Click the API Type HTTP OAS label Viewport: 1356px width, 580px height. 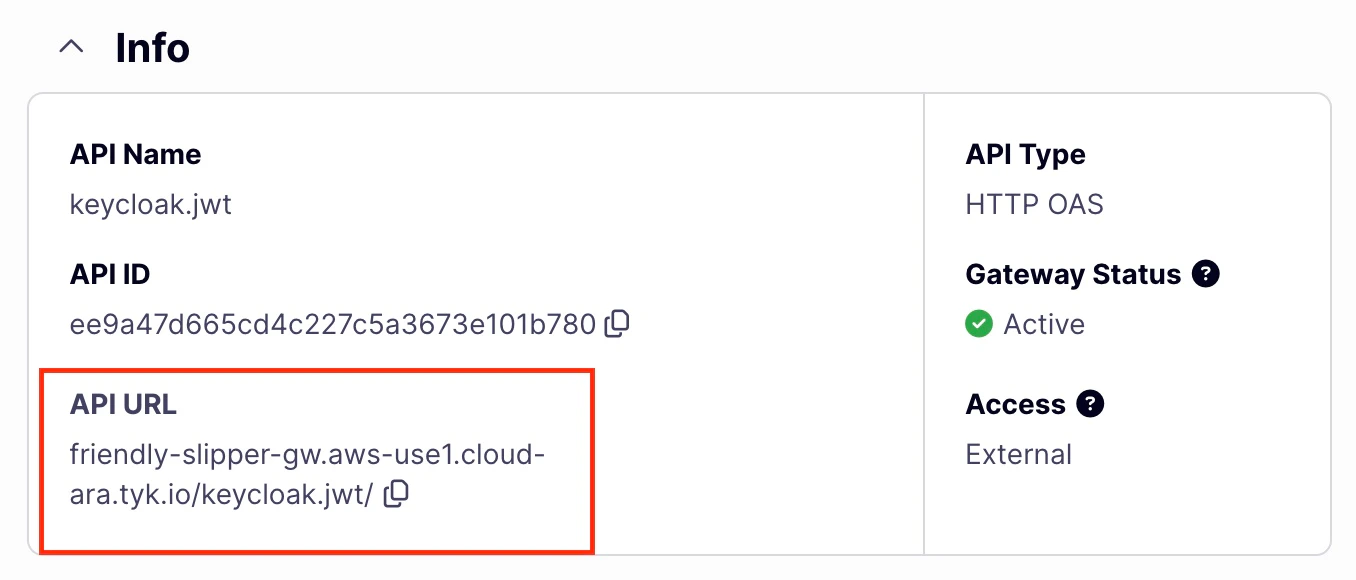(1033, 203)
